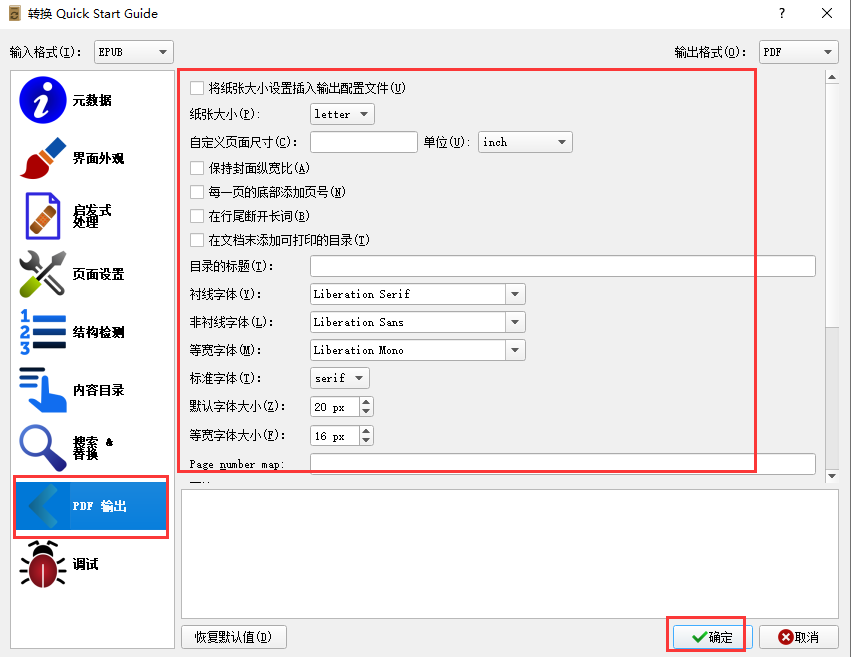
Task: Open the 启发式处理 (Heuristics) settings
Action: point(90,215)
